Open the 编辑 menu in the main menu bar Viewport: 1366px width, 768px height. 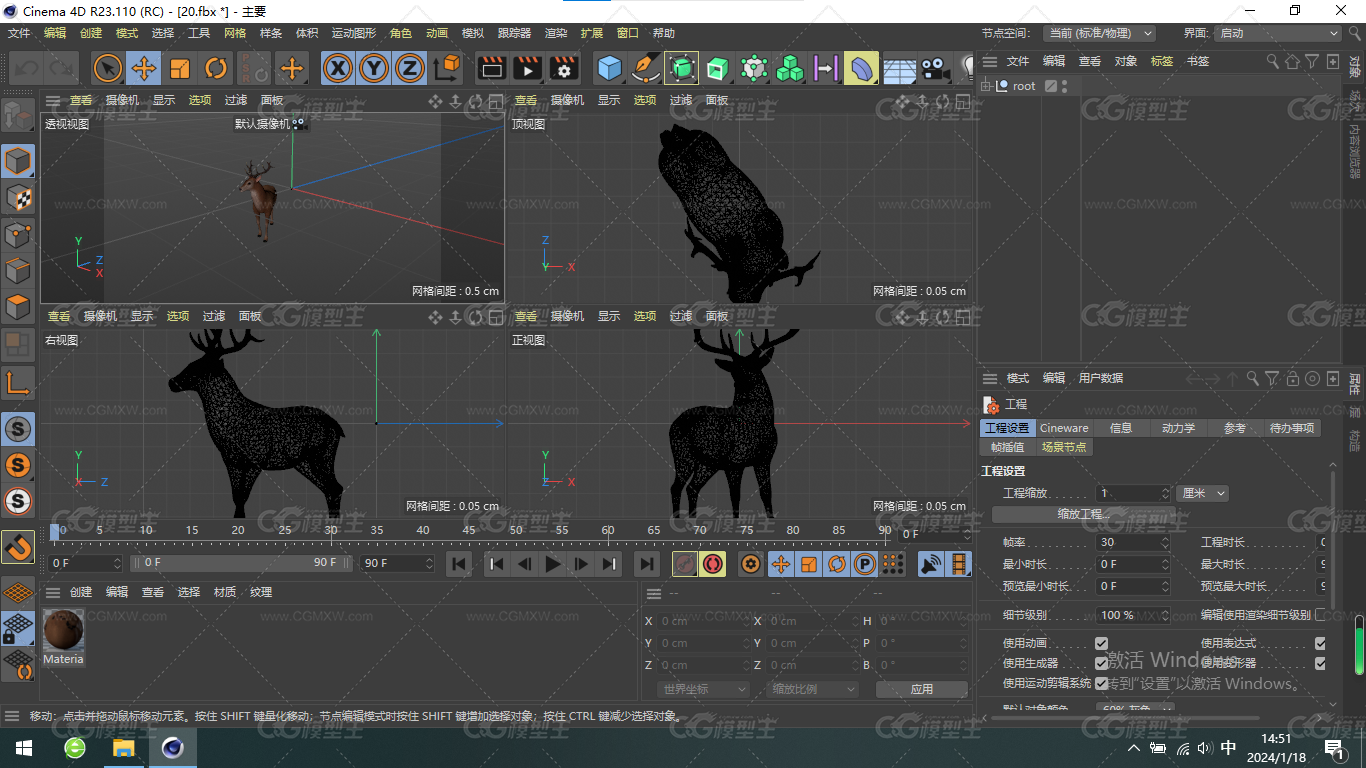click(55, 33)
